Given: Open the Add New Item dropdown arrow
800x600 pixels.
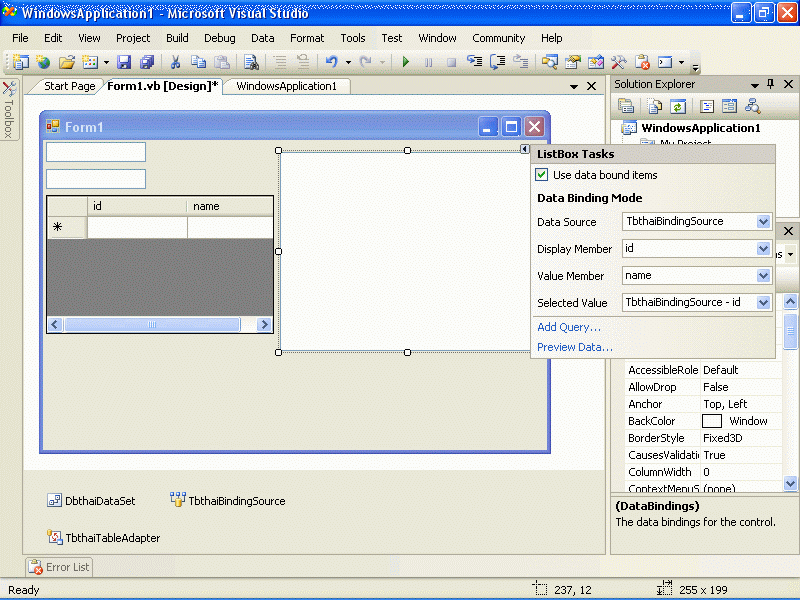Looking at the screenshot, I should [106, 63].
